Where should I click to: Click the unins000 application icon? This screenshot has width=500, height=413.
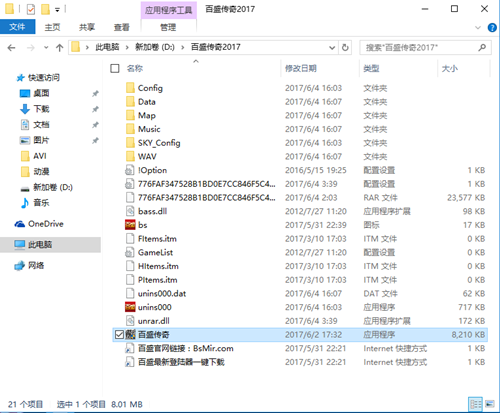click(130, 307)
